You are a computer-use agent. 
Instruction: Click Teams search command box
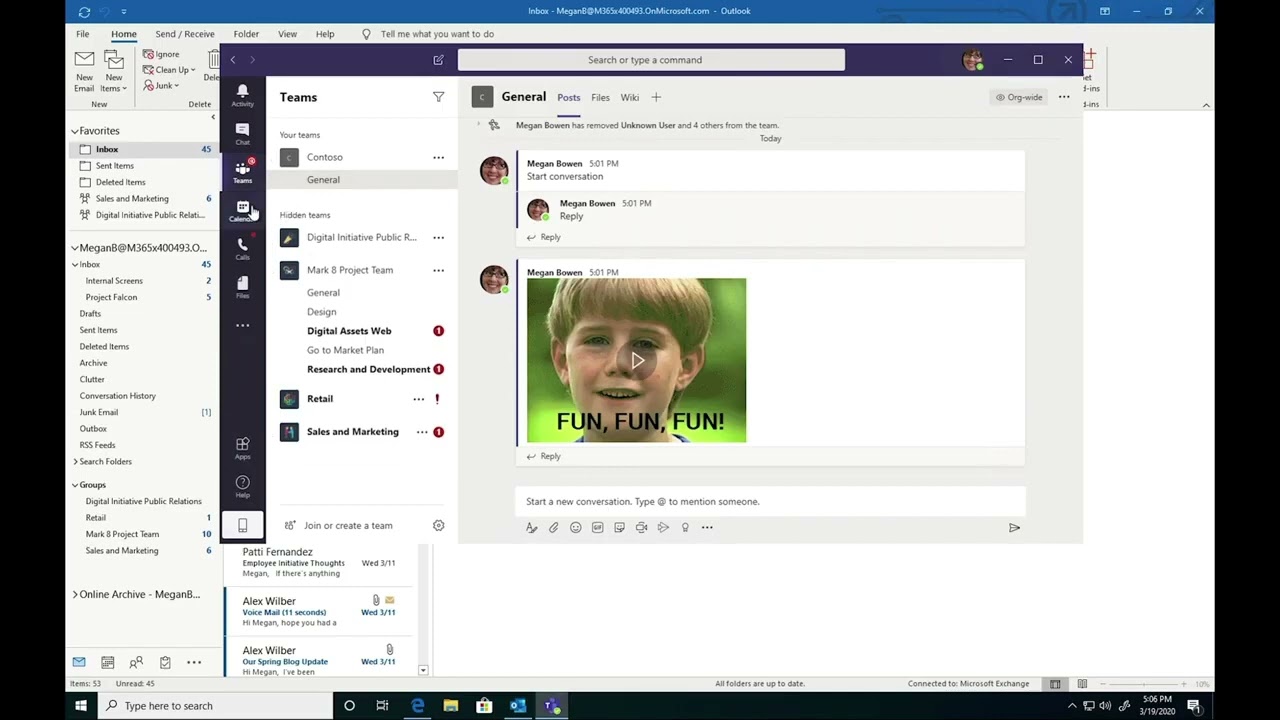[x=651, y=60]
